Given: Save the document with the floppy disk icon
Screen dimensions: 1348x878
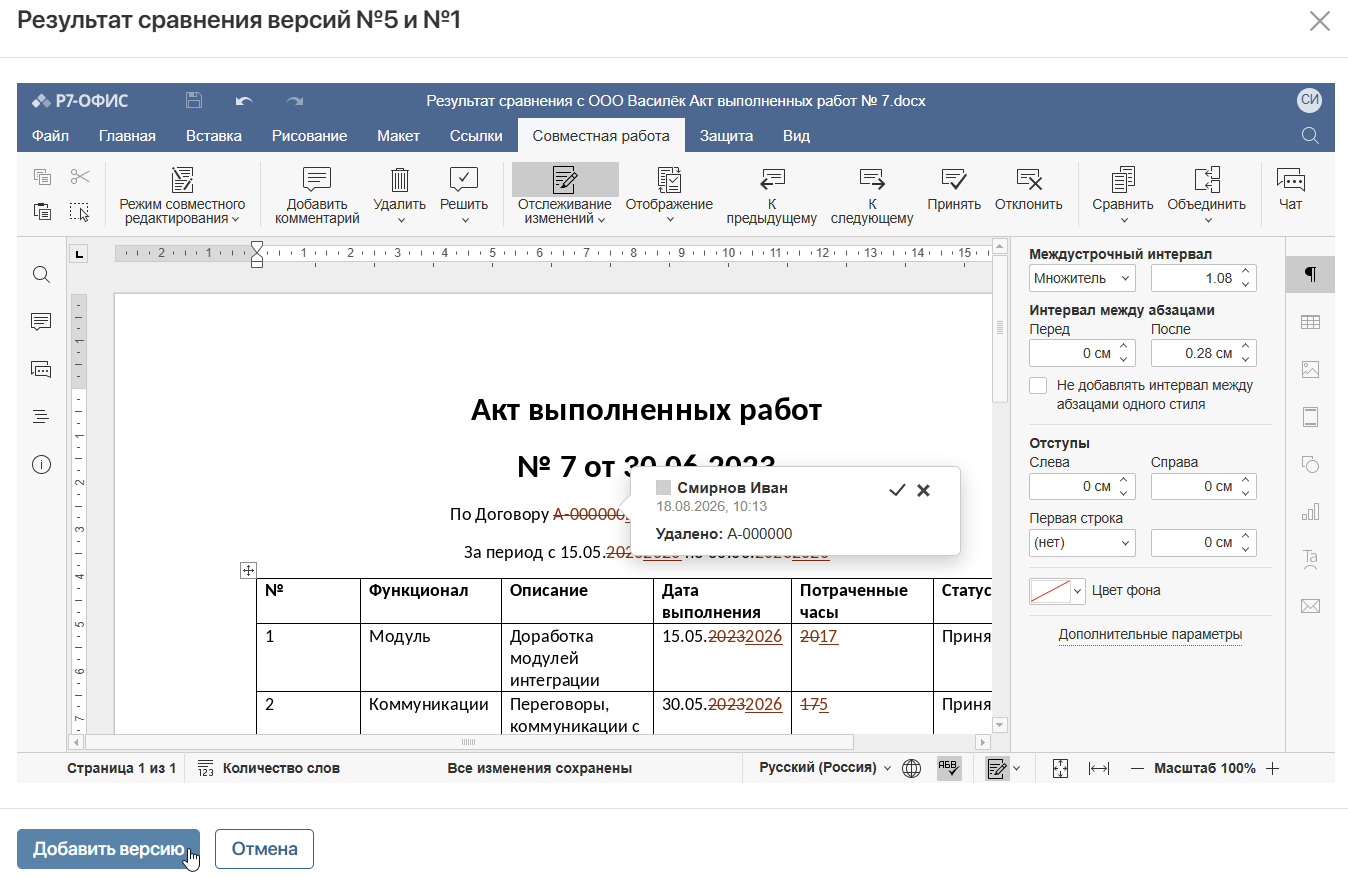Looking at the screenshot, I should 194,101.
